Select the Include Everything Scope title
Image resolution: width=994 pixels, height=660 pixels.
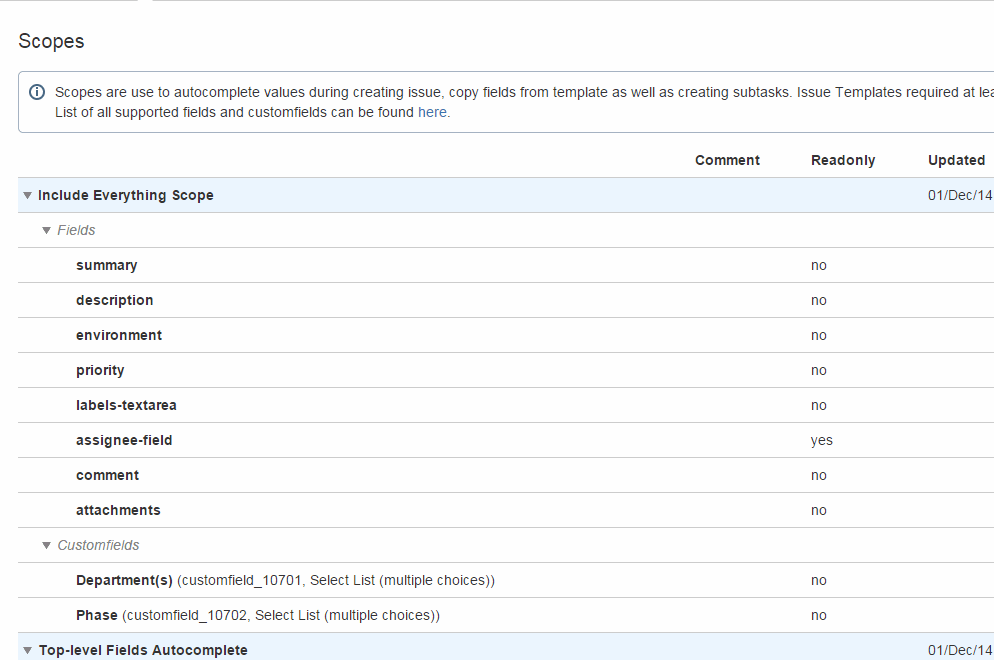126,195
